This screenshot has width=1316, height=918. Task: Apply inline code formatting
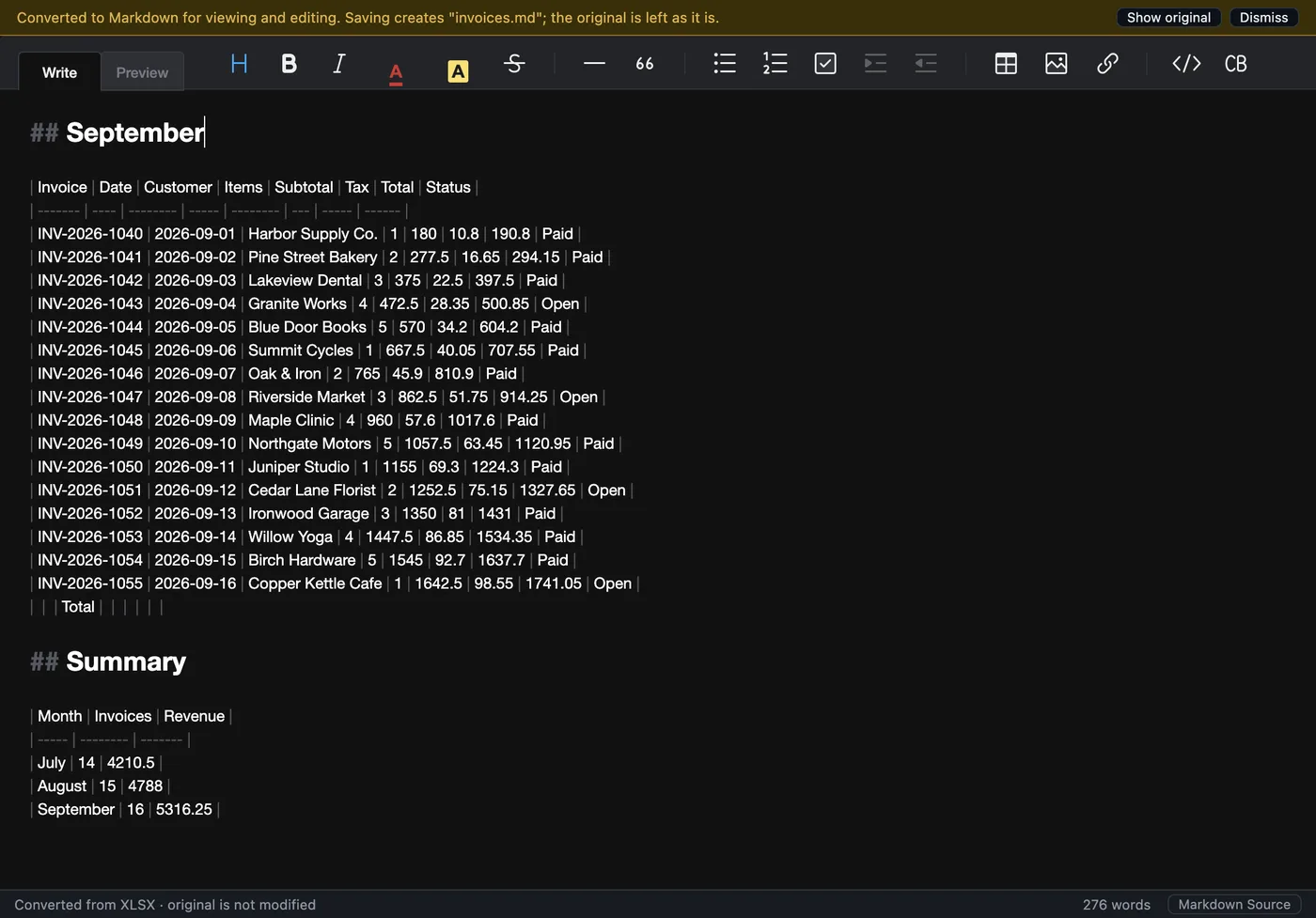[1186, 64]
